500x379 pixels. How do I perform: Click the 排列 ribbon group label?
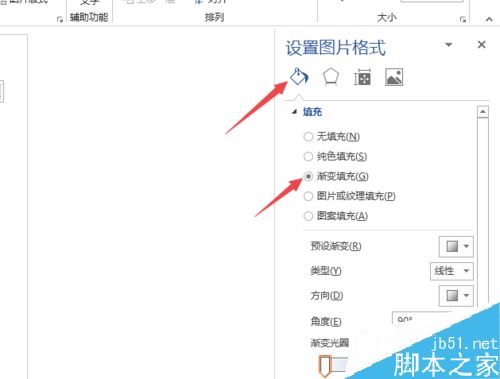pos(214,17)
